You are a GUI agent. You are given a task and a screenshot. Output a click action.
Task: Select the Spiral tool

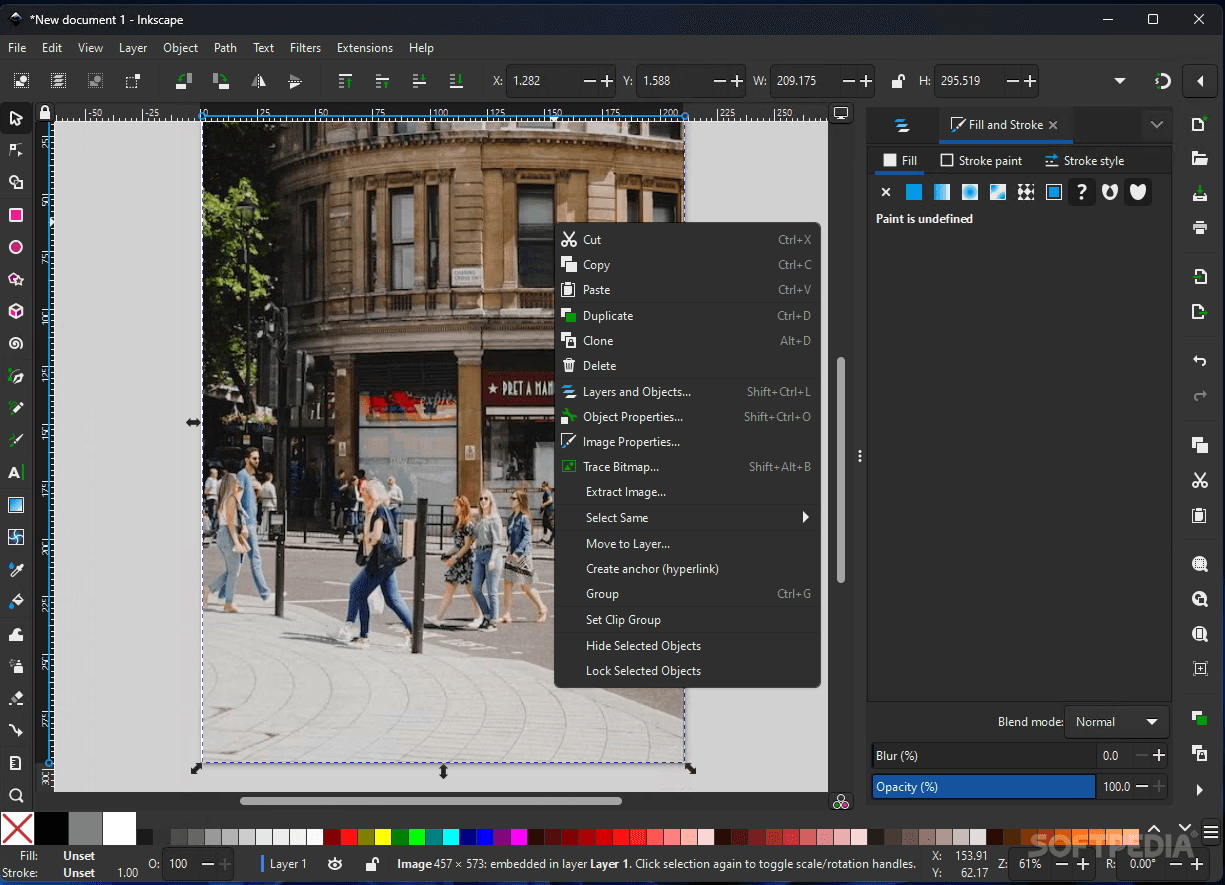click(16, 343)
